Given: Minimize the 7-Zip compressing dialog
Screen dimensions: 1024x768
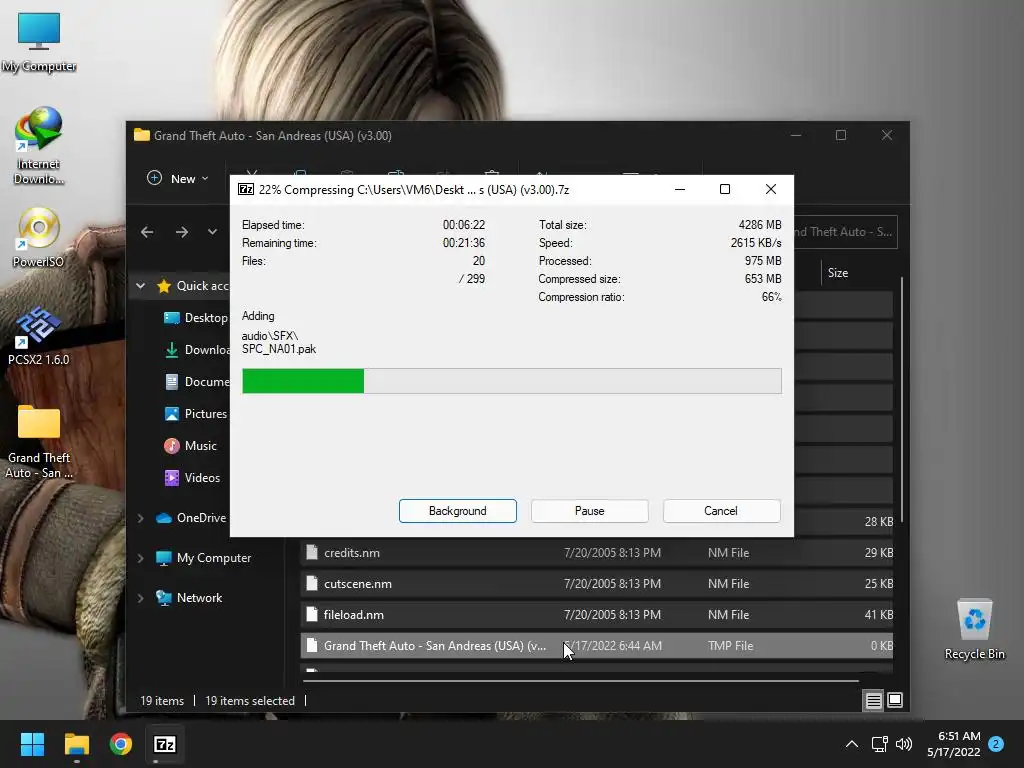Looking at the screenshot, I should [680, 189].
